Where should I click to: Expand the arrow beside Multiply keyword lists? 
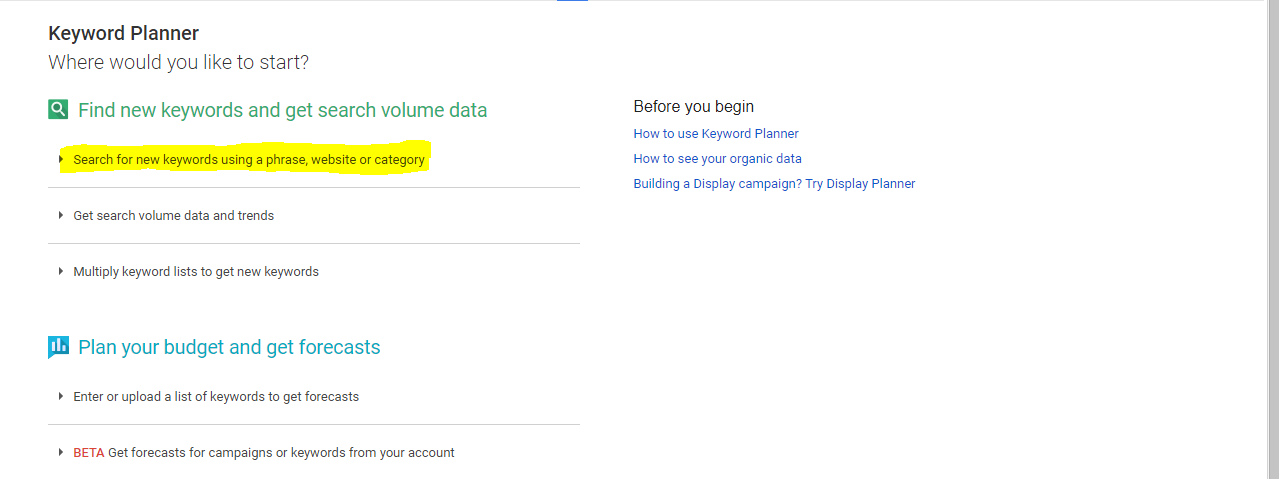pos(61,272)
